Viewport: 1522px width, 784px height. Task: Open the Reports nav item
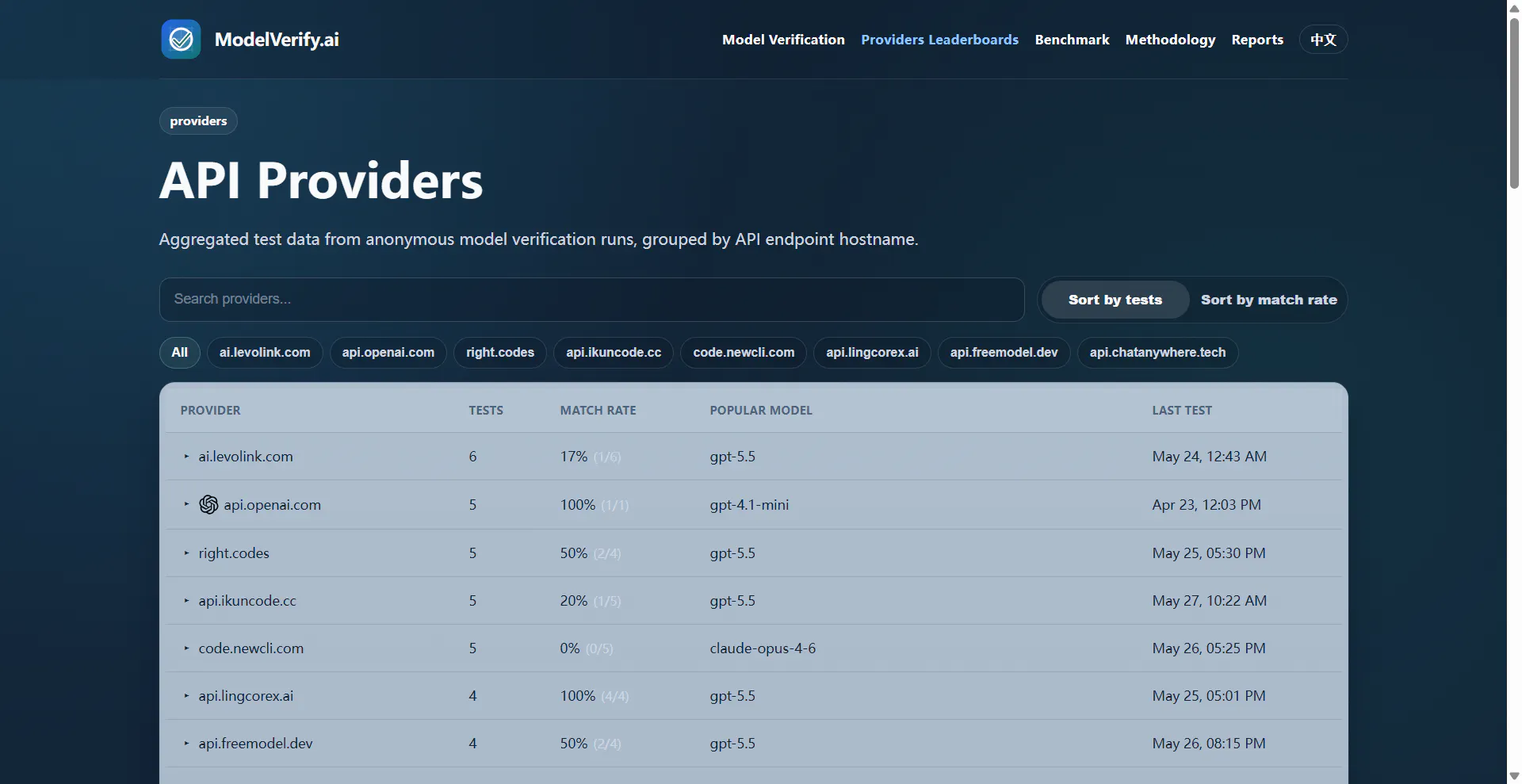click(1257, 40)
